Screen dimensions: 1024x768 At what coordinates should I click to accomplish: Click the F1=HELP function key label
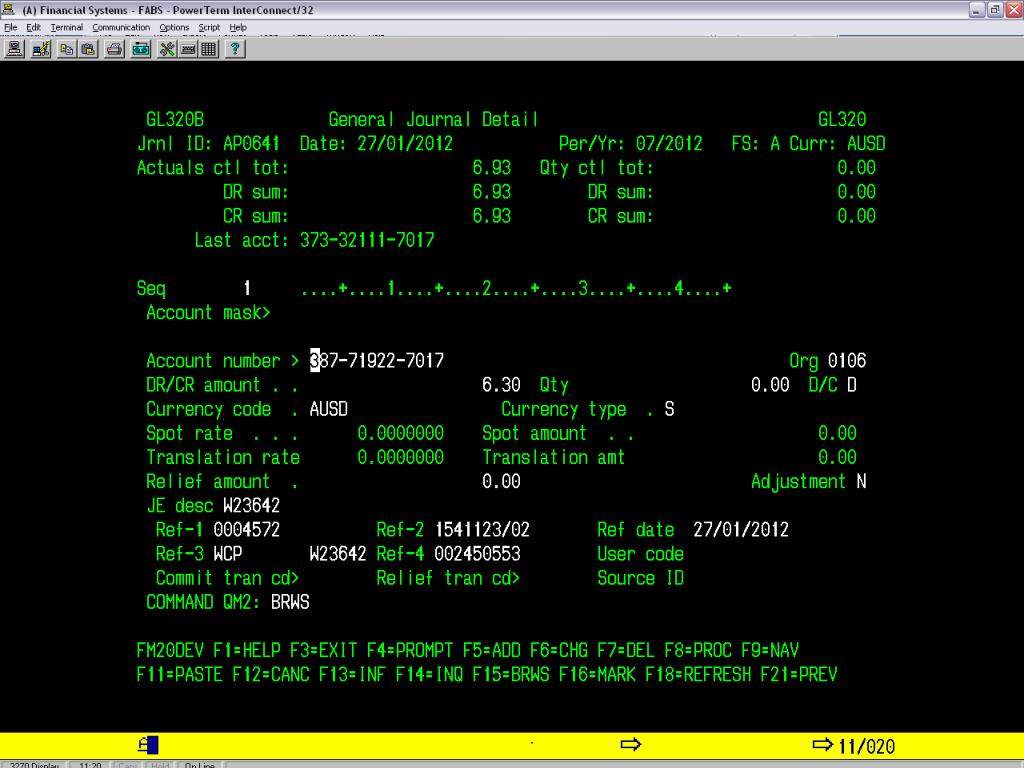pos(247,650)
